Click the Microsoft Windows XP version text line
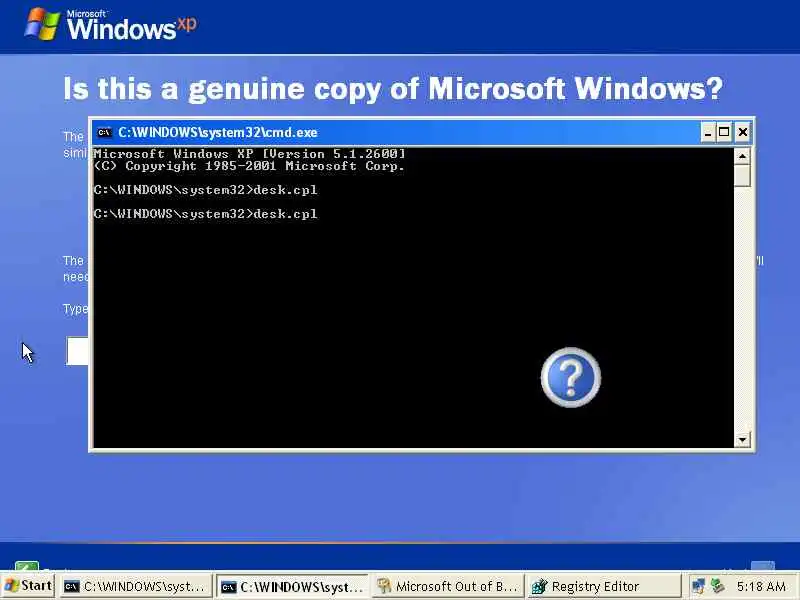Viewport: 800px width, 600px height. point(249,154)
